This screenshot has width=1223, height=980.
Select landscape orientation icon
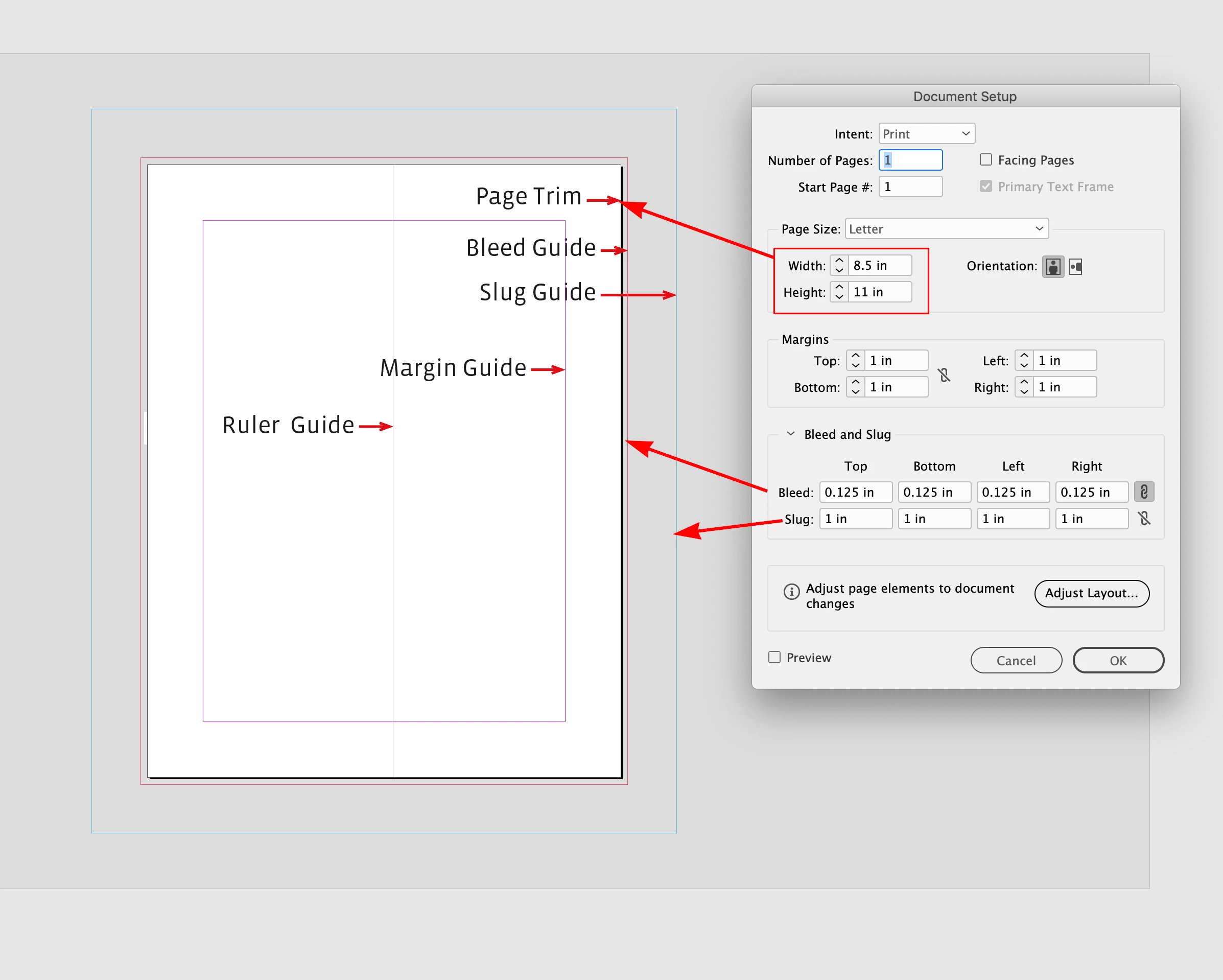pos(1075,267)
